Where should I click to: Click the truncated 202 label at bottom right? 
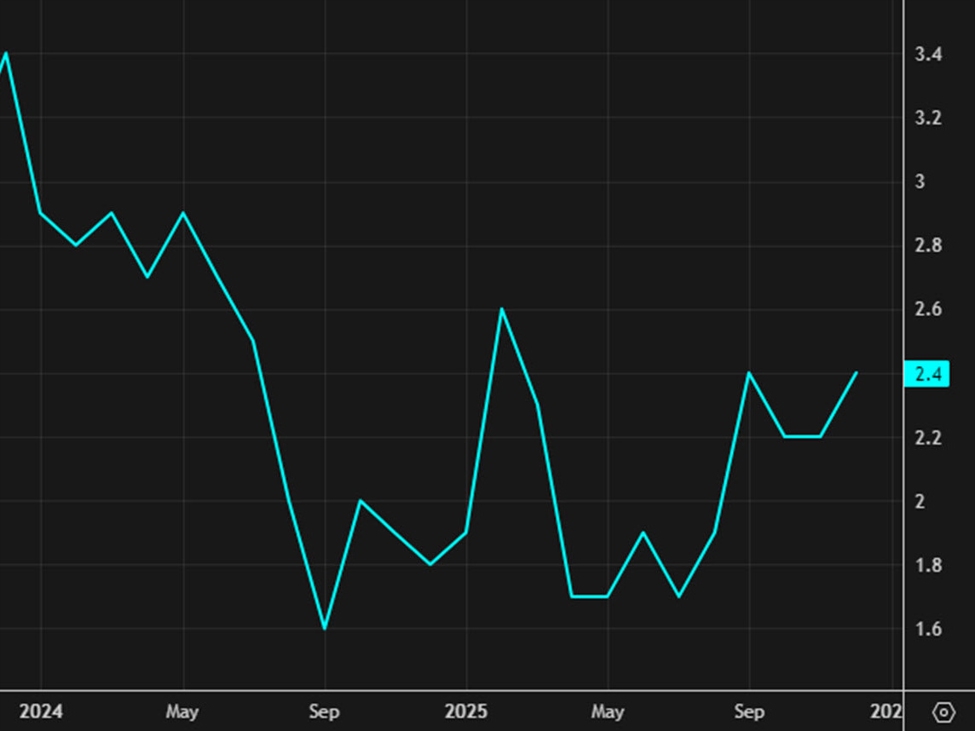pyautogui.click(x=888, y=712)
